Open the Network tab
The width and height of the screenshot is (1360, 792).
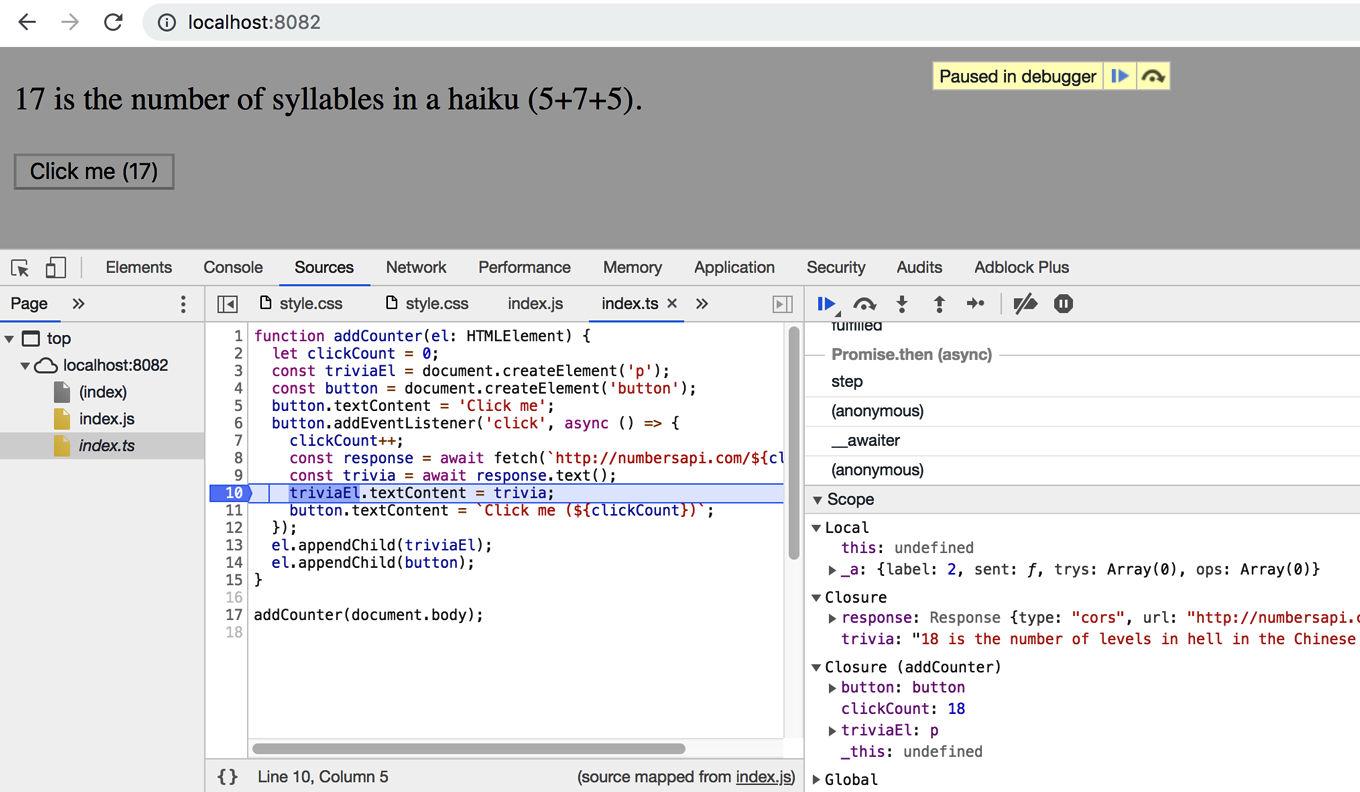pos(416,267)
